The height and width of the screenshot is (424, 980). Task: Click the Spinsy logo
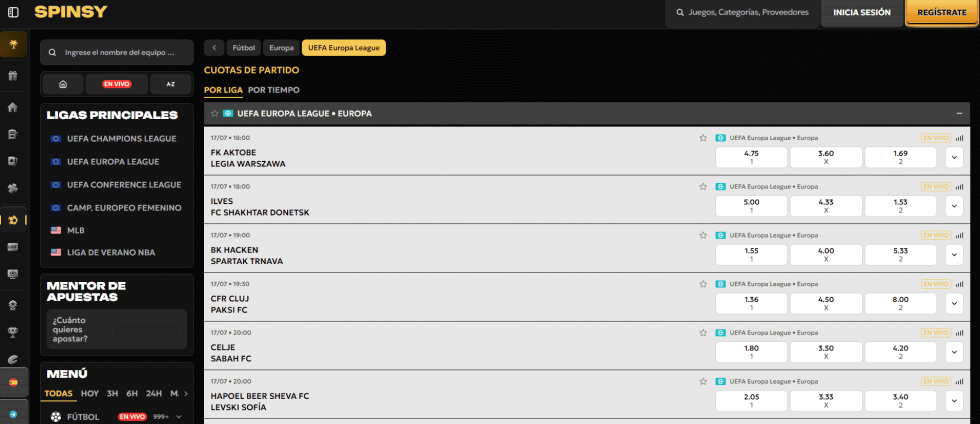(71, 13)
